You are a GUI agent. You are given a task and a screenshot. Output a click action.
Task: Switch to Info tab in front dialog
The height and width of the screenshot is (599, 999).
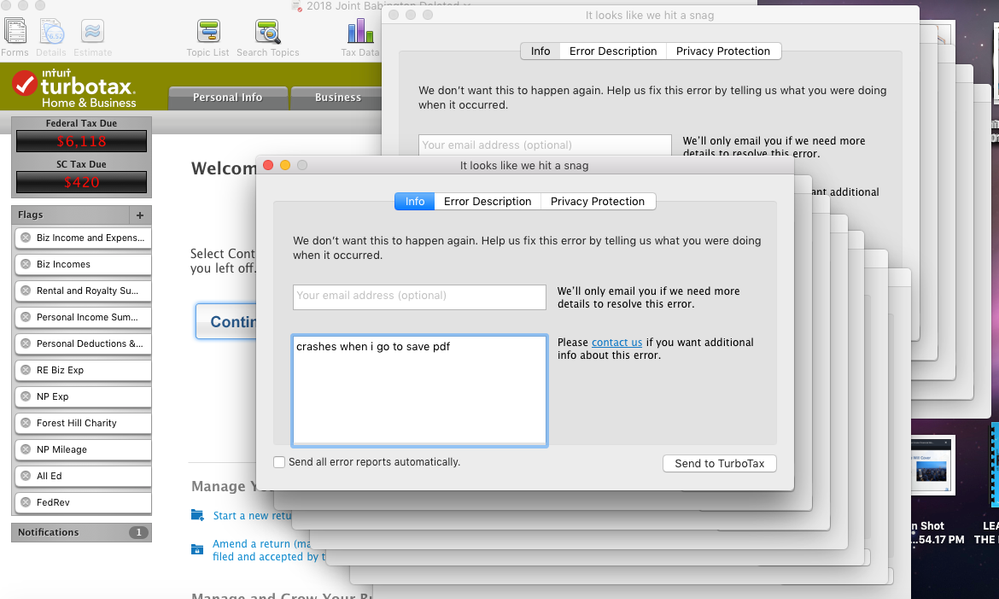(x=415, y=201)
